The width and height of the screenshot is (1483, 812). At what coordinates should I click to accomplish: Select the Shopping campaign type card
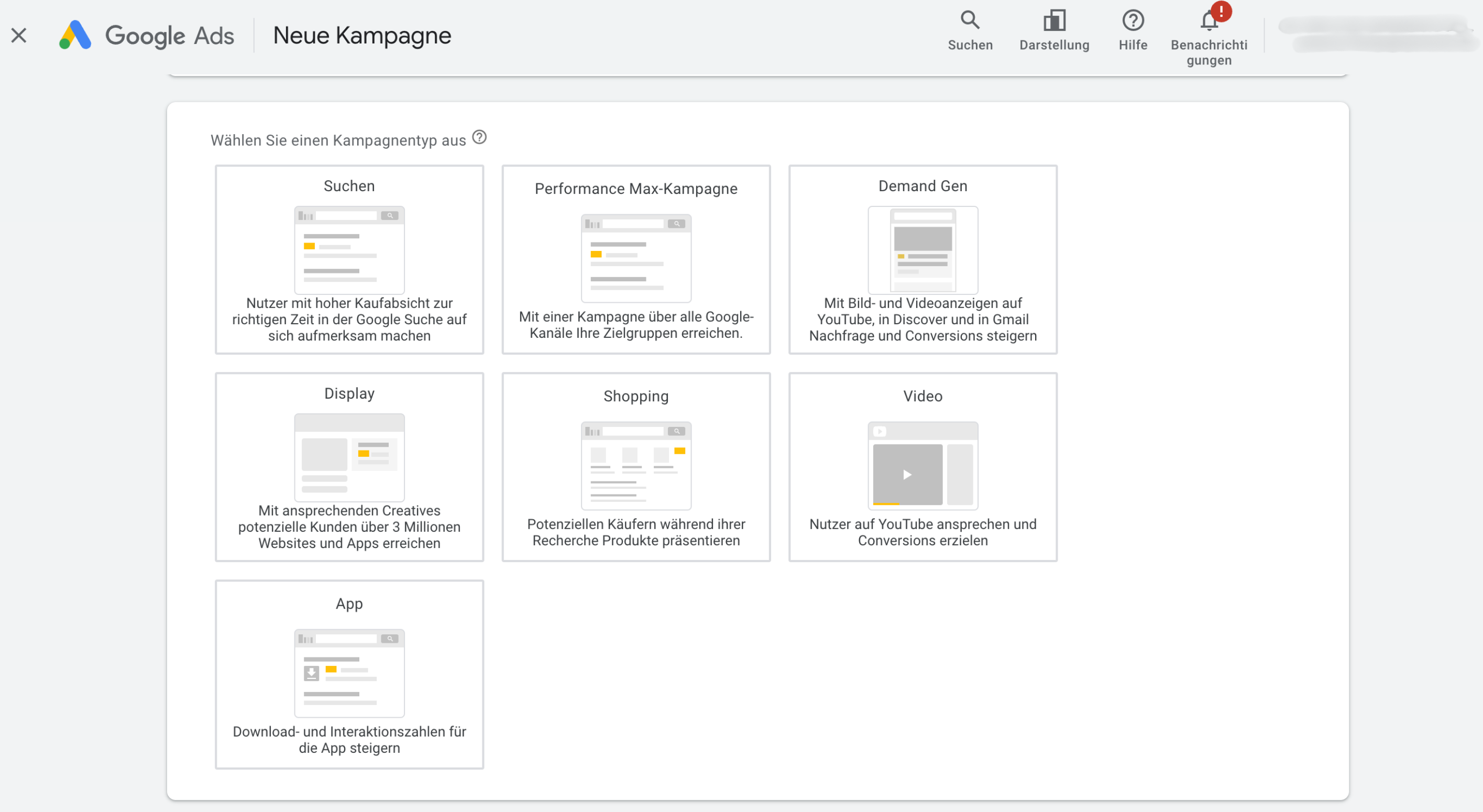click(x=635, y=396)
